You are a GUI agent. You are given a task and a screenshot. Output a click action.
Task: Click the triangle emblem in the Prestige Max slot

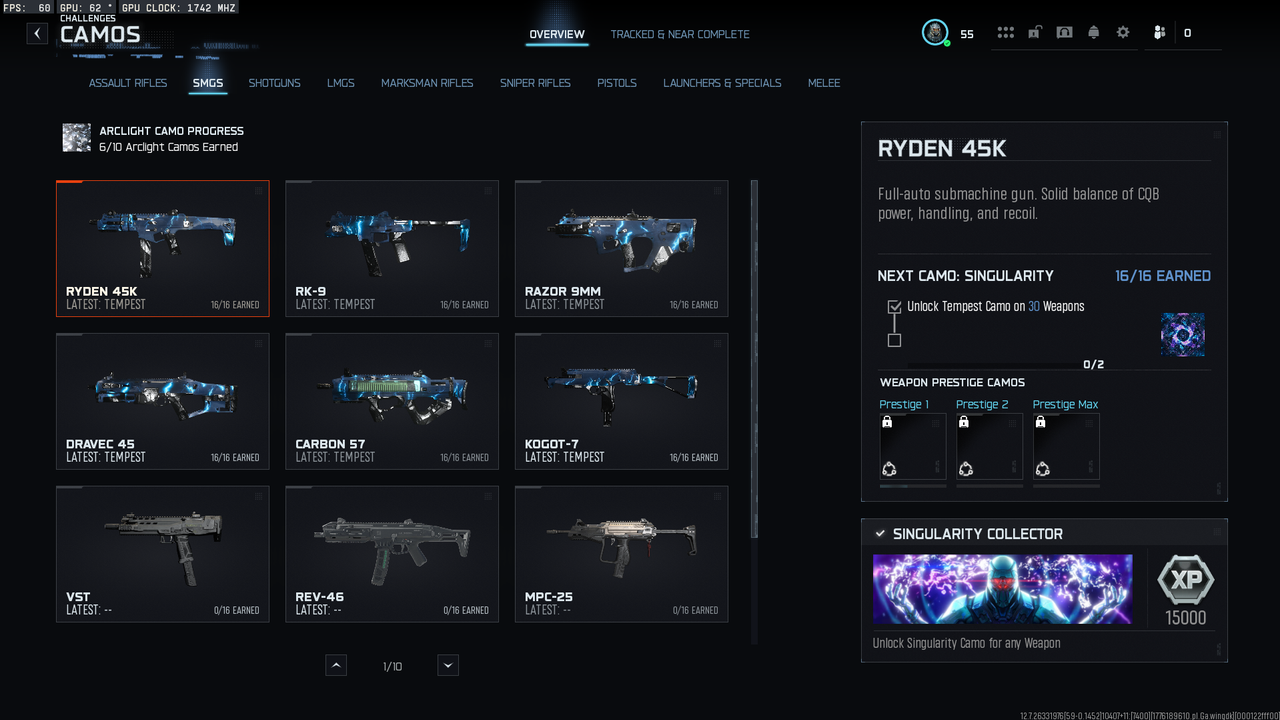click(1042, 469)
